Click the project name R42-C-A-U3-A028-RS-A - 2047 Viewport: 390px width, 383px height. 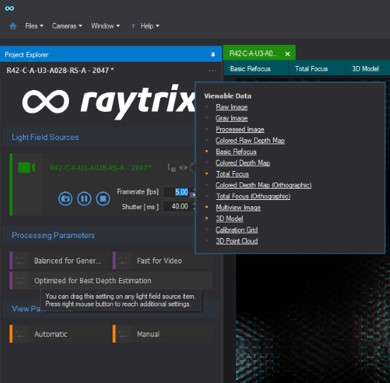tap(60, 70)
